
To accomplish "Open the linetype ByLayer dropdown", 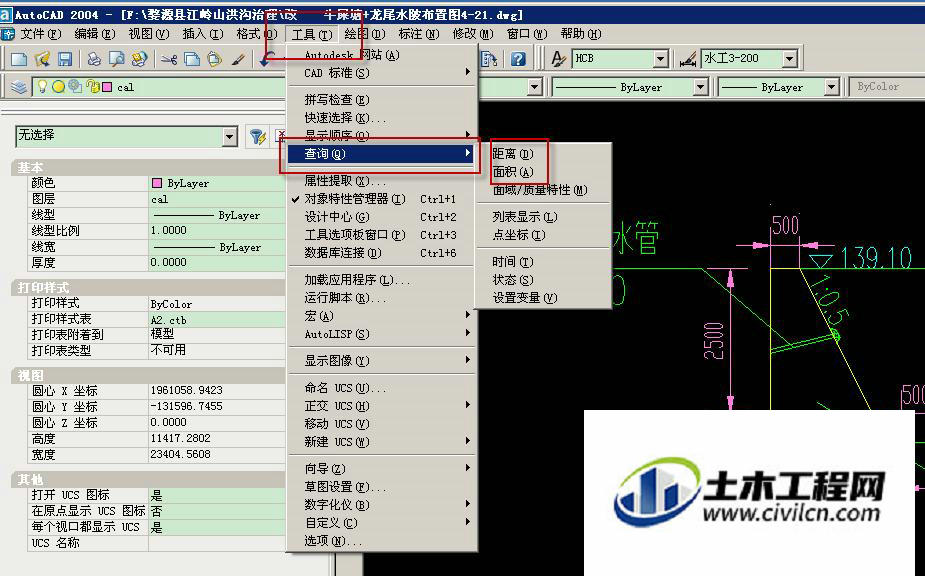I will pos(700,87).
